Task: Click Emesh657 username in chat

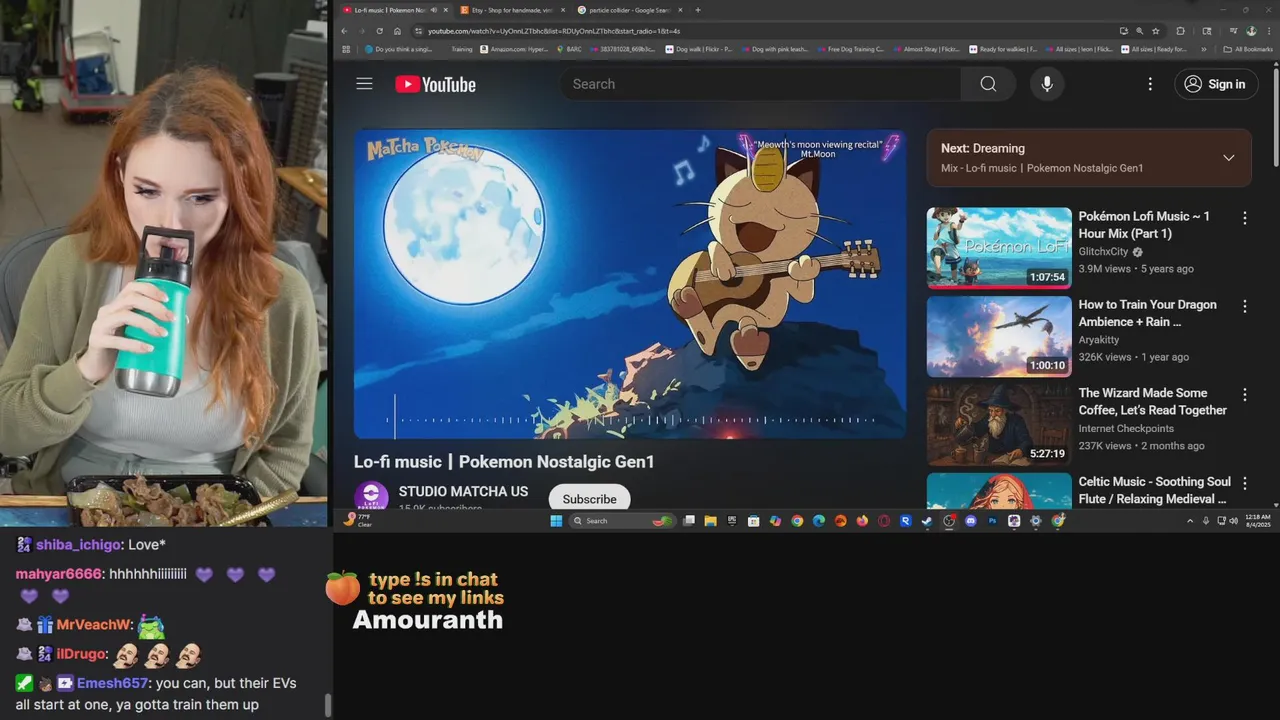Action: point(113,683)
